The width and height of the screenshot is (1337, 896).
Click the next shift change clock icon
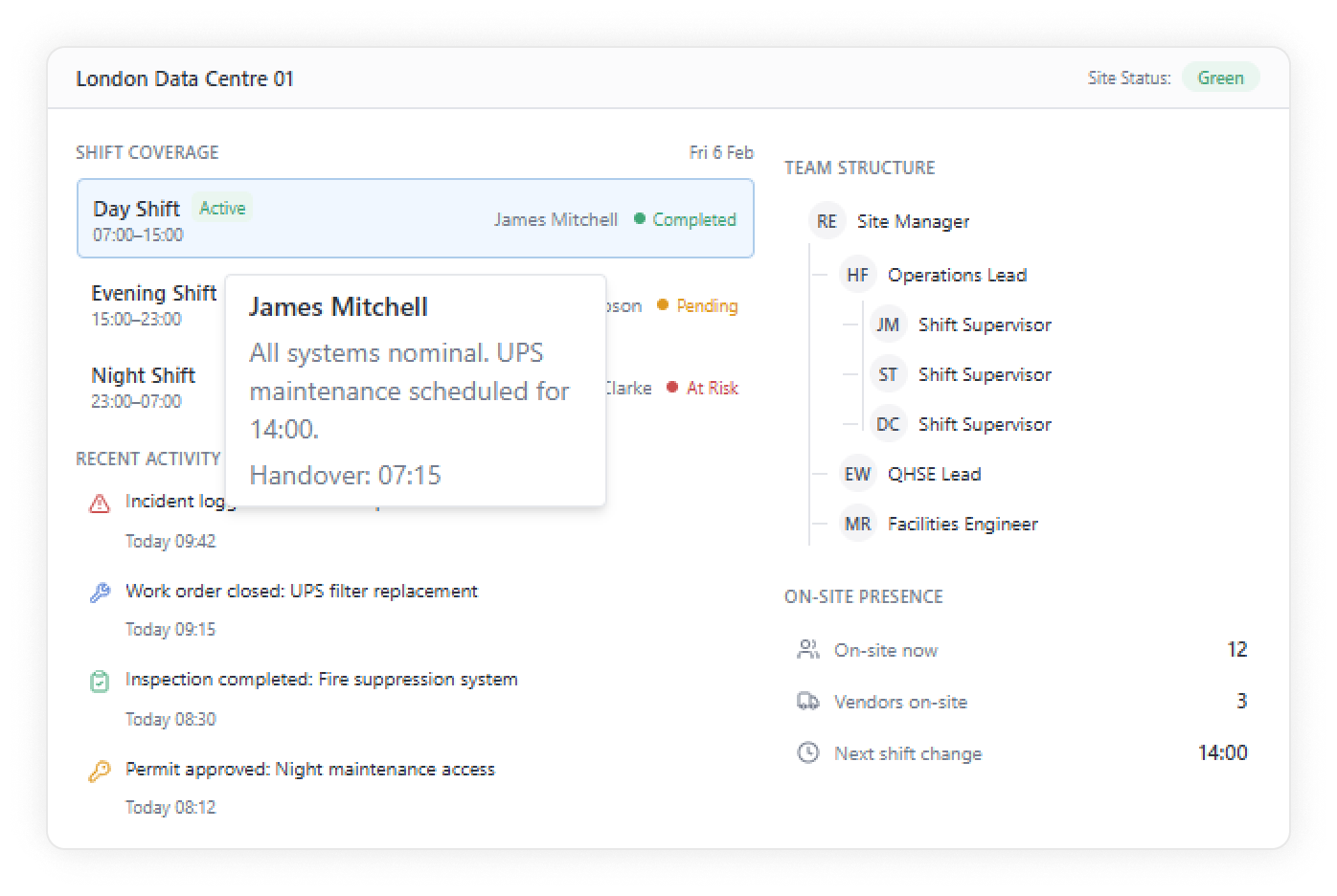pos(808,753)
